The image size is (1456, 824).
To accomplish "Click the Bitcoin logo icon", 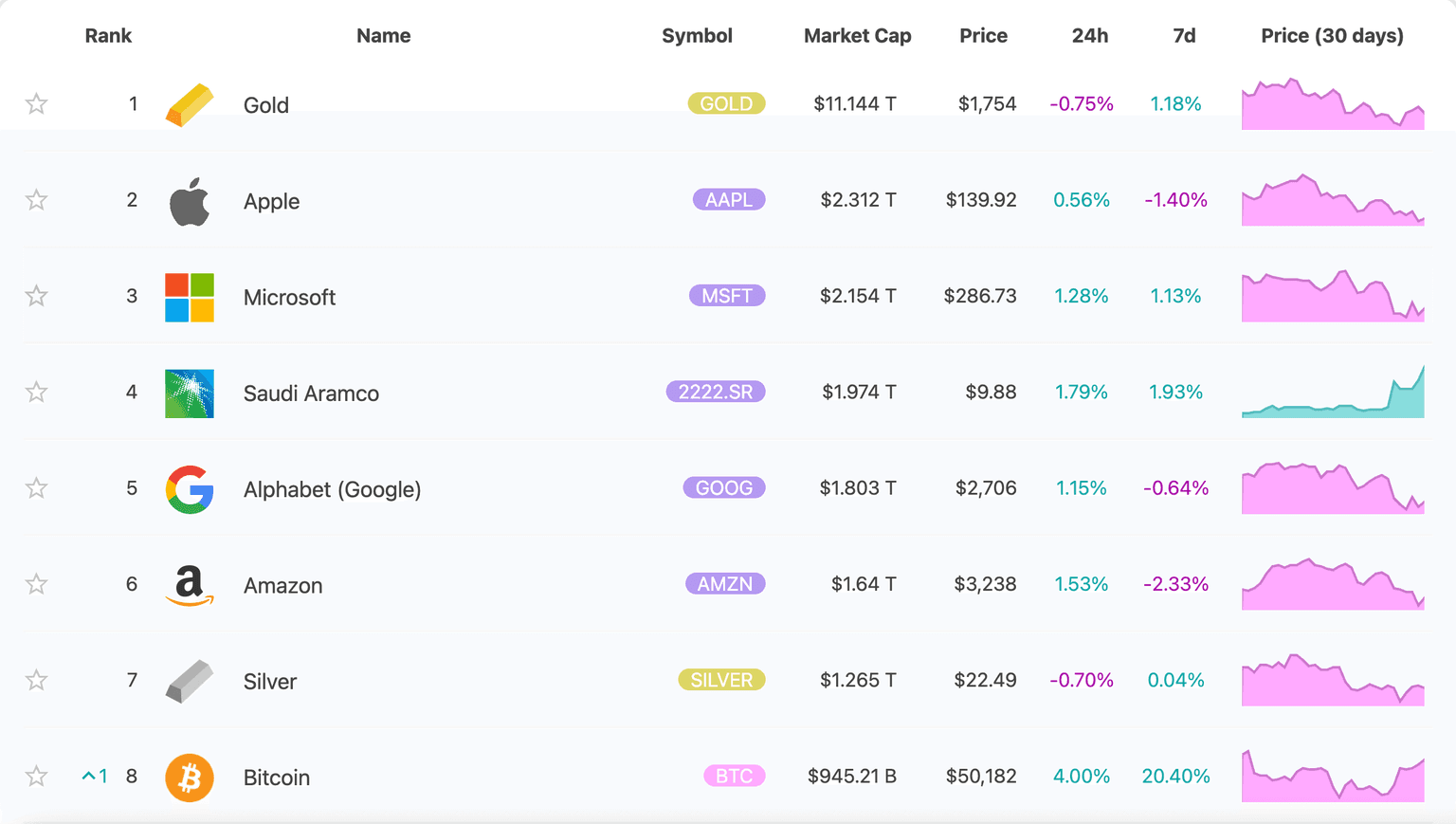I will [x=190, y=778].
